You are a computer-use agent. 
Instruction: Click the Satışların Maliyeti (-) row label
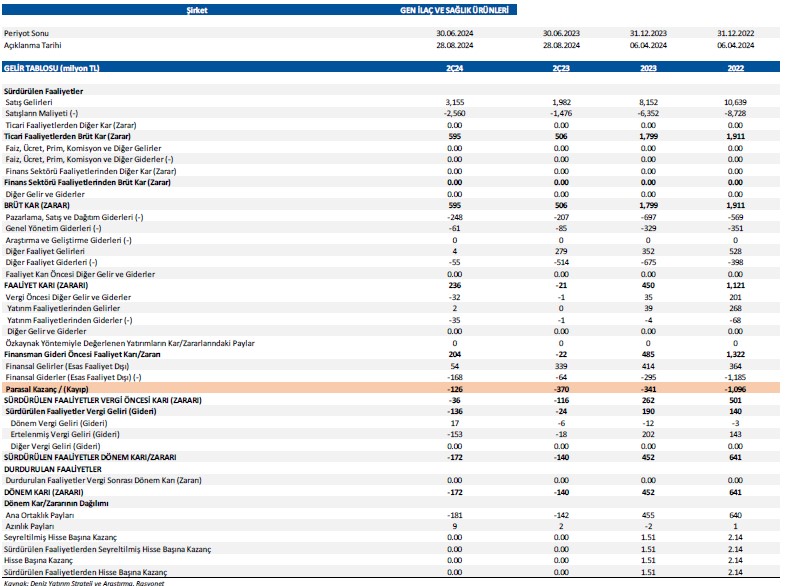44,113
